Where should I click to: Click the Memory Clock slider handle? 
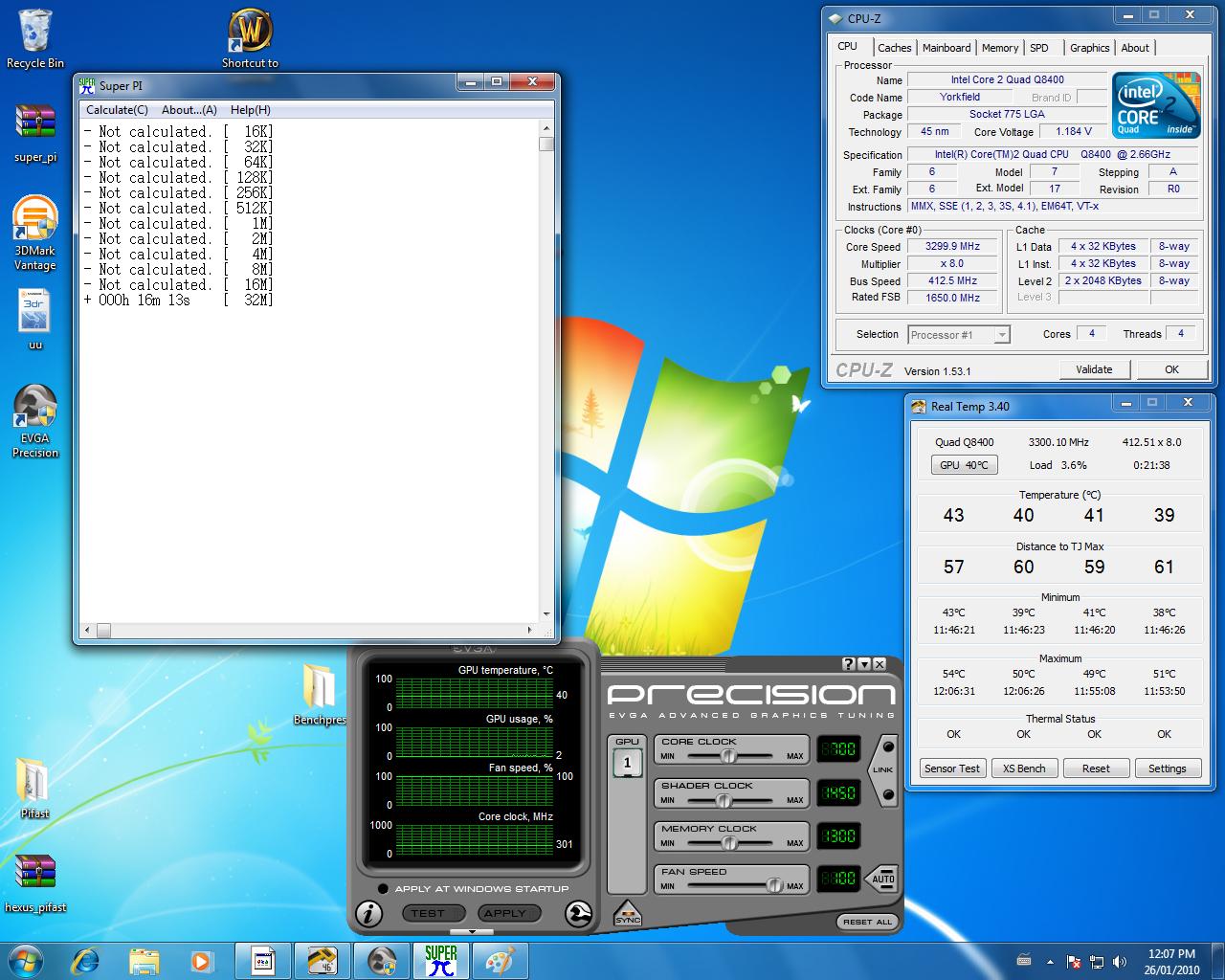[x=729, y=843]
